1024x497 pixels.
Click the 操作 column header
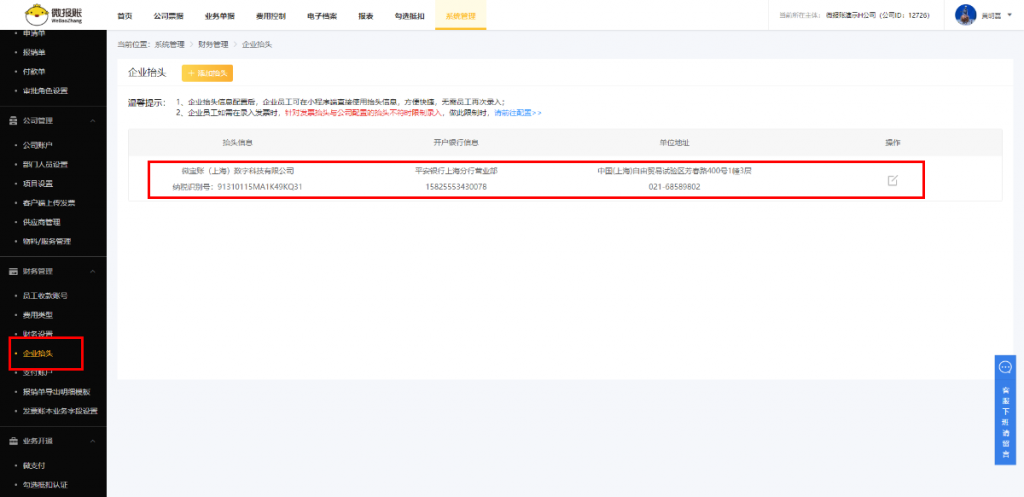[892, 142]
